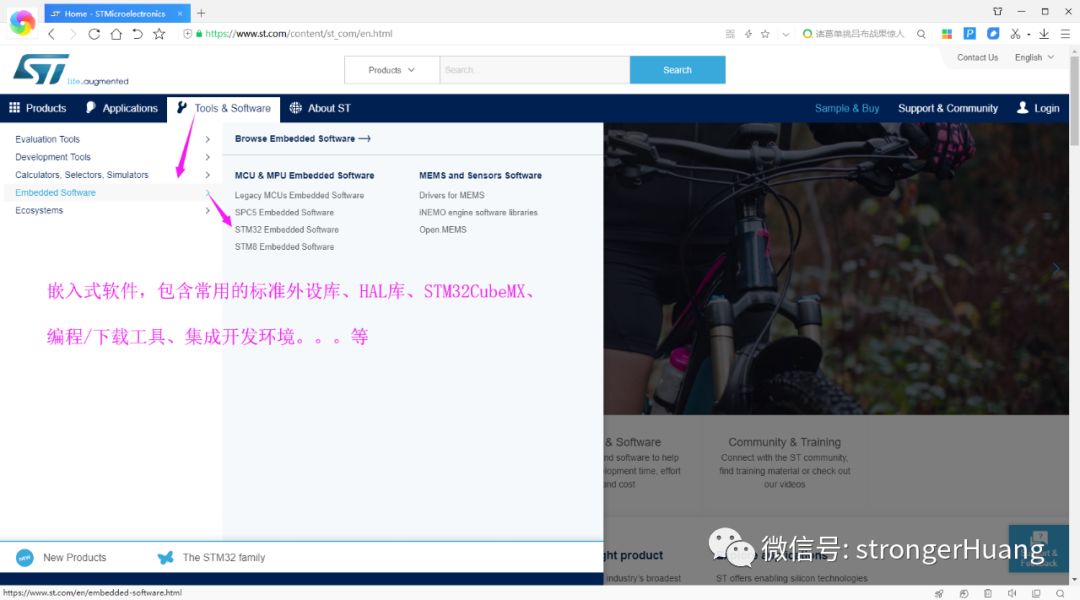Click the 360 browser colorful logo
Screen dimensions: 1080x600
click(x=22, y=22)
